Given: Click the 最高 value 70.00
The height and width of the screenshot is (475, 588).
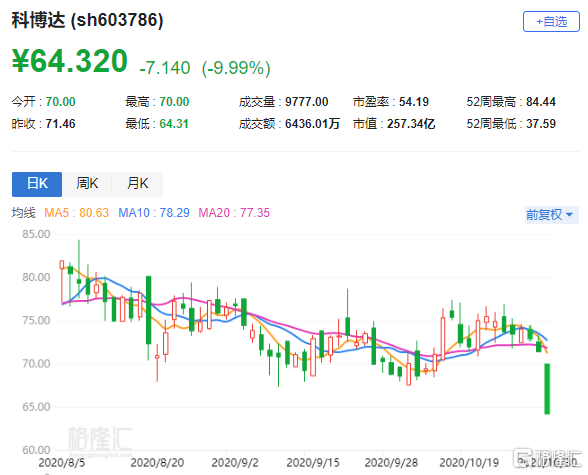Looking at the screenshot, I should 174,102.
